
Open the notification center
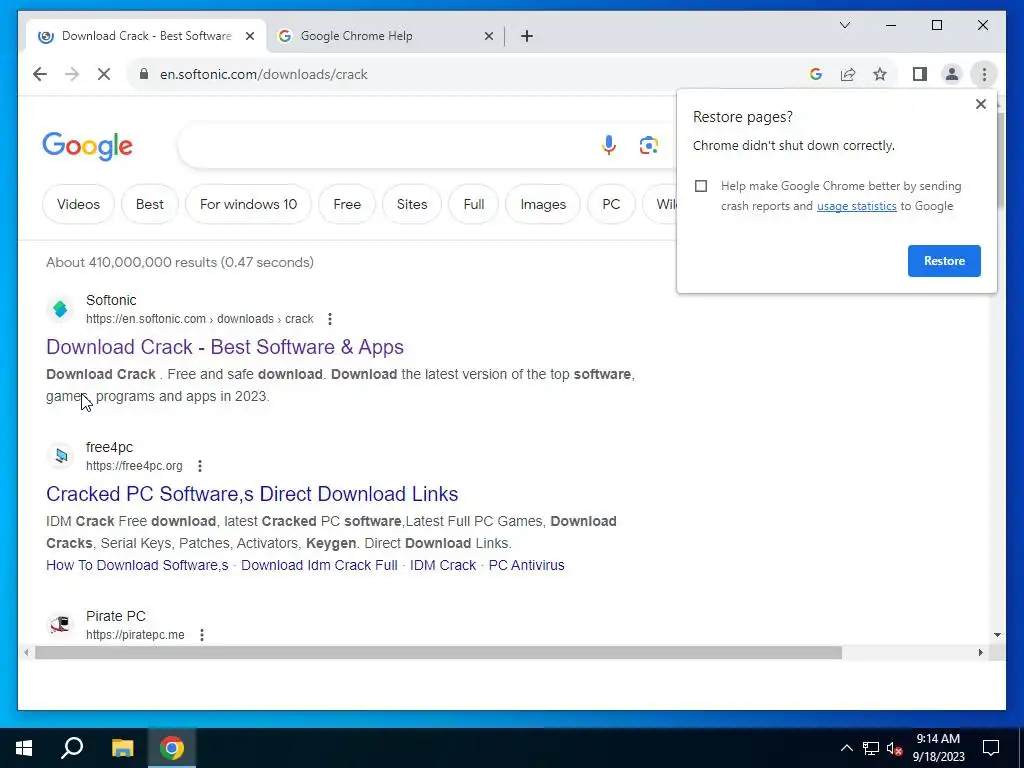click(x=991, y=748)
